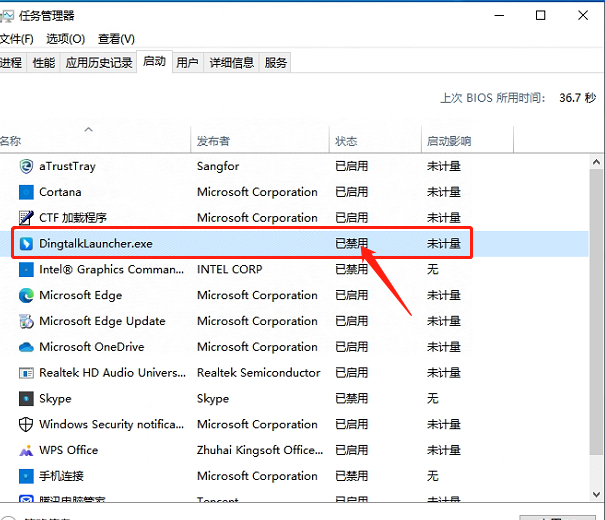Sort by the 发布者 column header
This screenshot has height=520, width=605.
pos(260,141)
